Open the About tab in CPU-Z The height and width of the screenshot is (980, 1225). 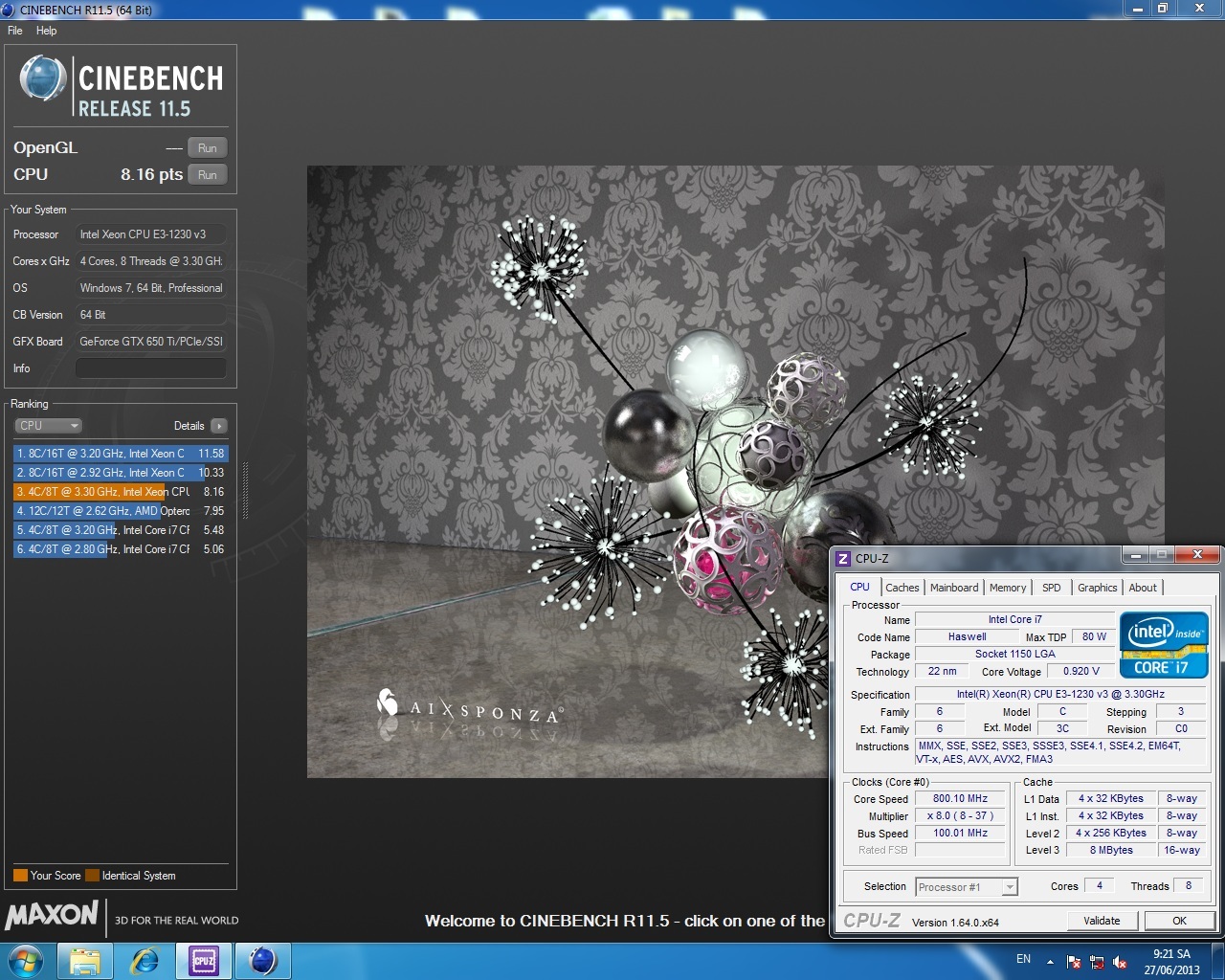pyautogui.click(x=1143, y=588)
